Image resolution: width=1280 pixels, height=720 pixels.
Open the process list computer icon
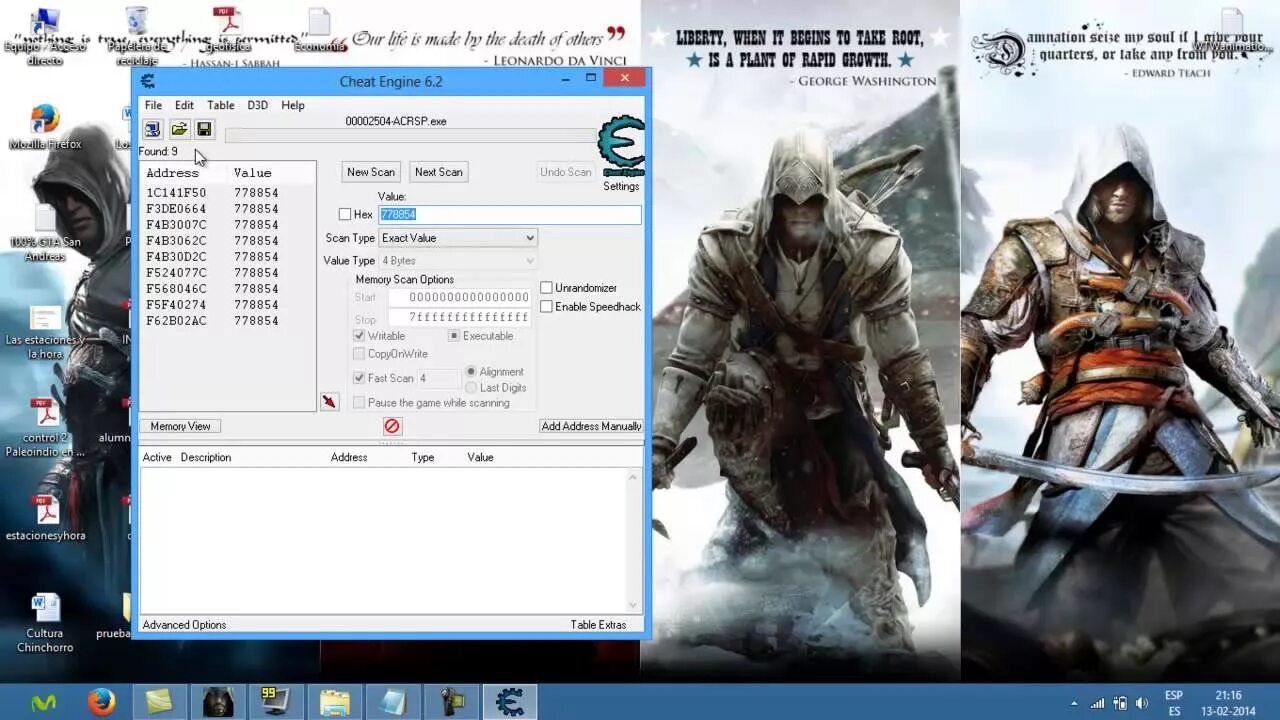(152, 129)
